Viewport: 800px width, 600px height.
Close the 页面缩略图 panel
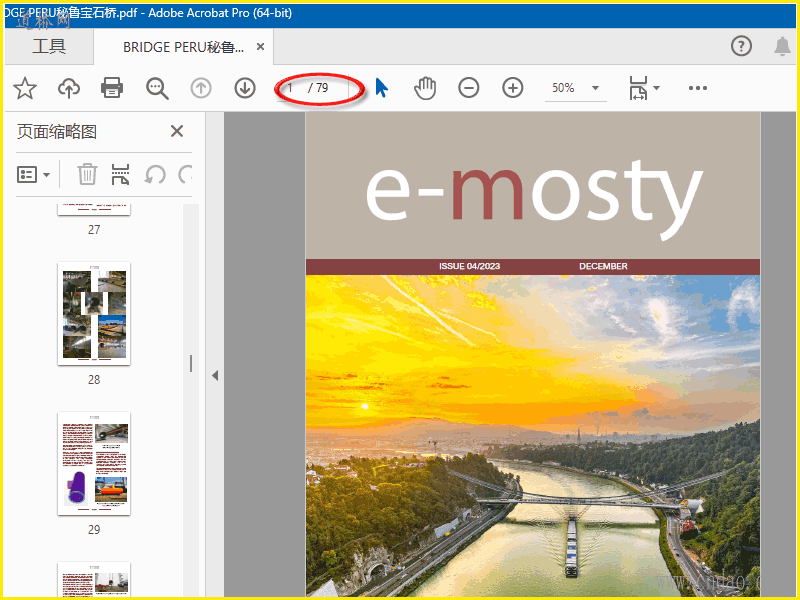coord(177,131)
